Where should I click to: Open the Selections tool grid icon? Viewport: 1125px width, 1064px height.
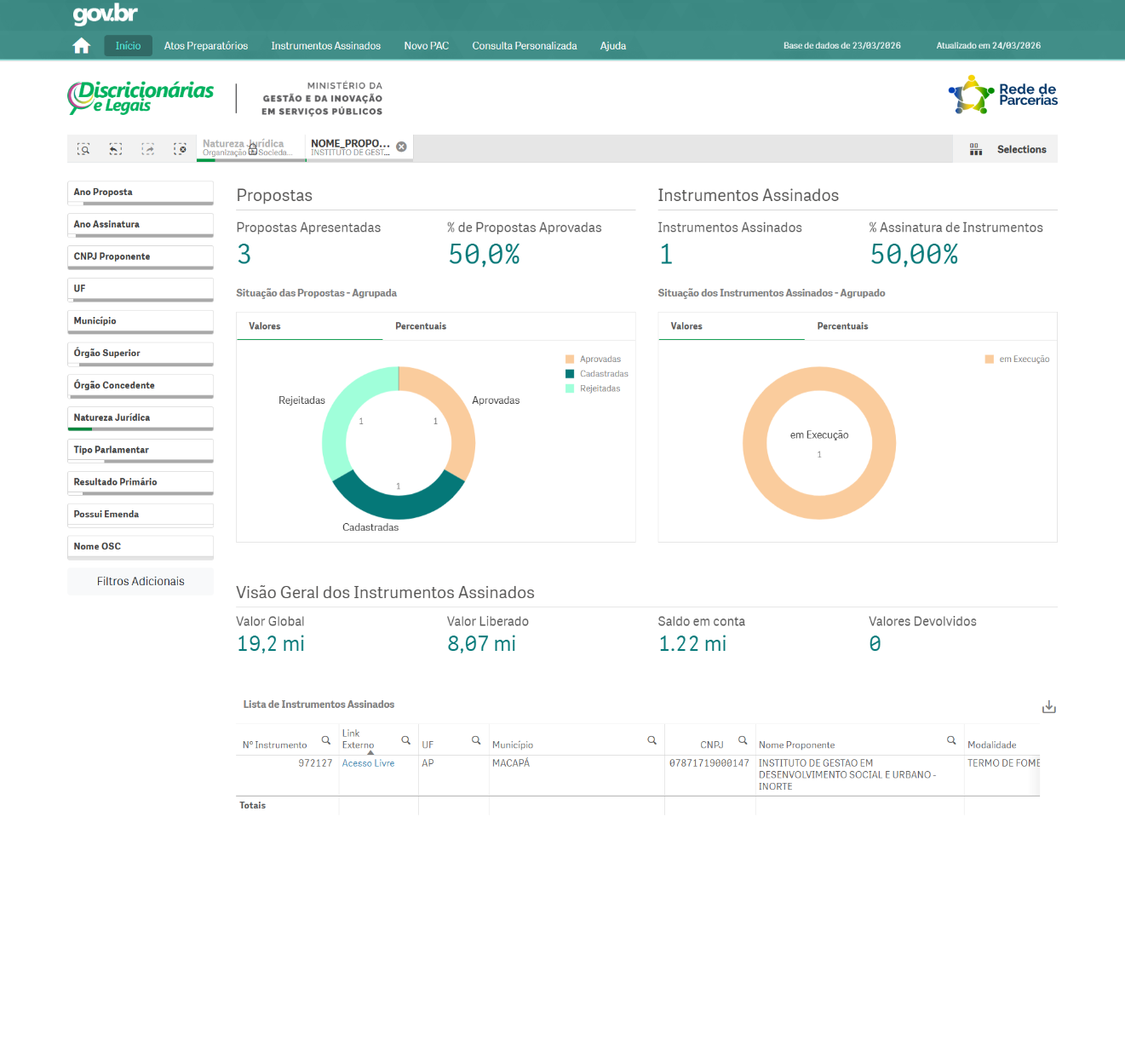point(976,150)
